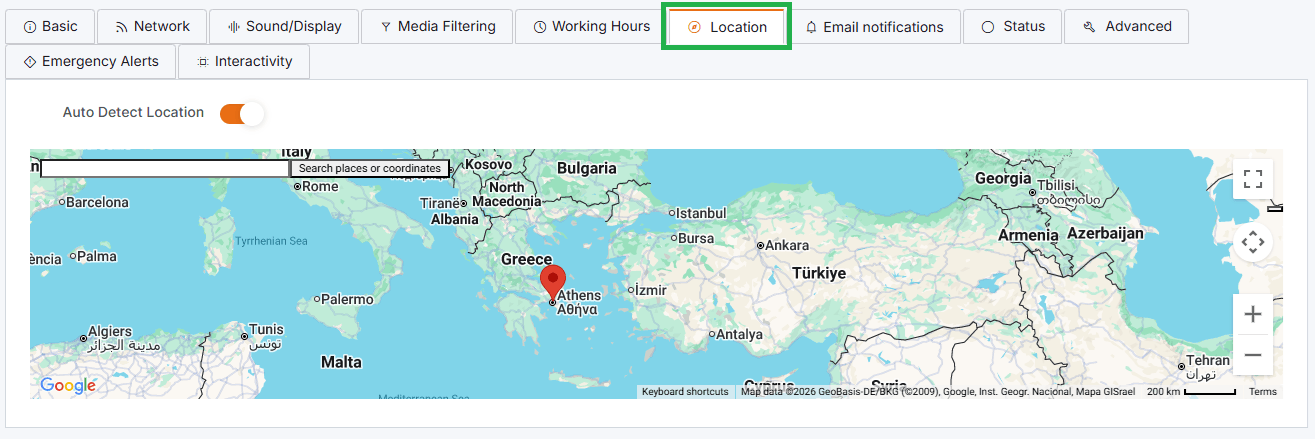Click the red map pin on Athens
Image resolution: width=1315 pixels, height=439 pixels.
pos(552,279)
